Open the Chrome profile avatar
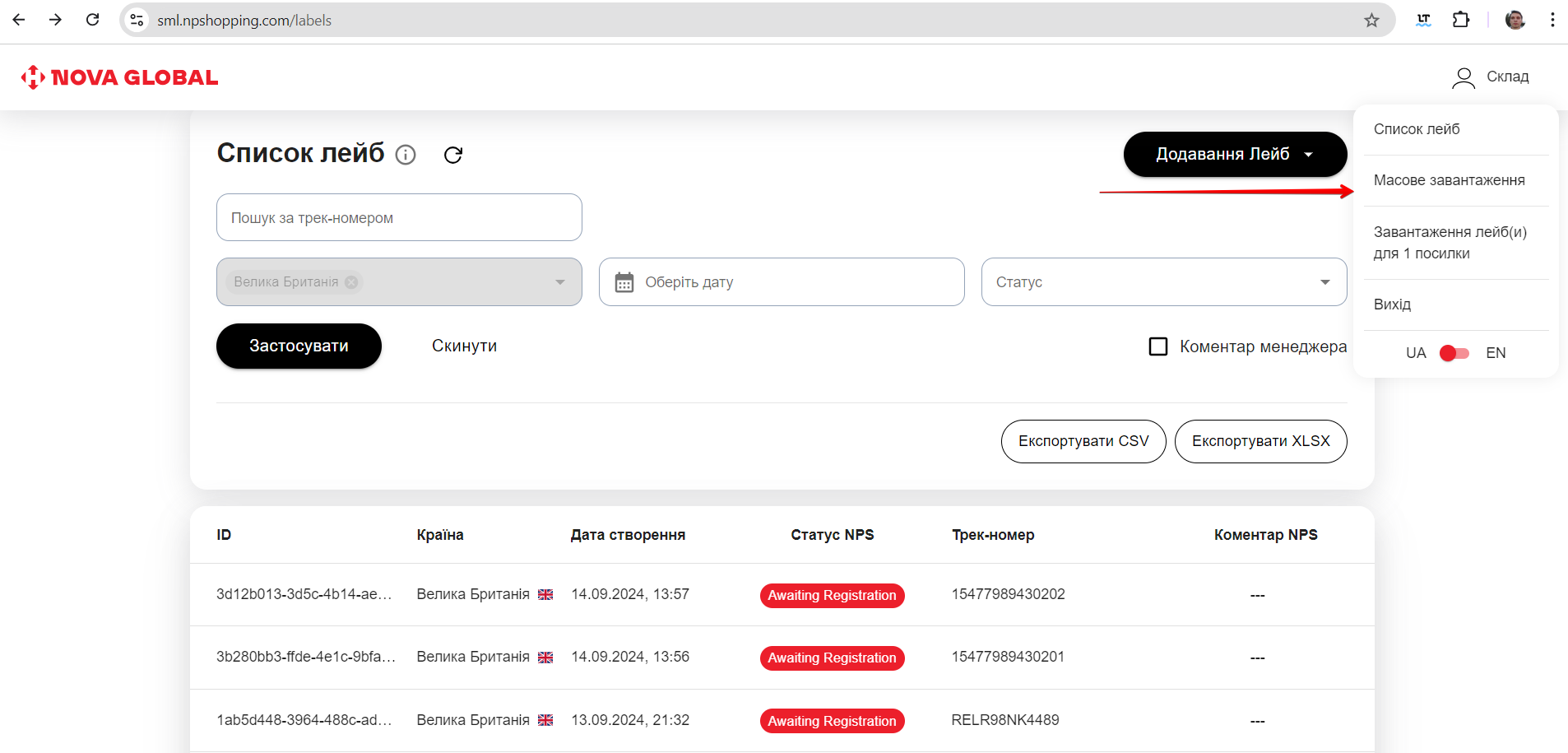 pyautogui.click(x=1515, y=20)
